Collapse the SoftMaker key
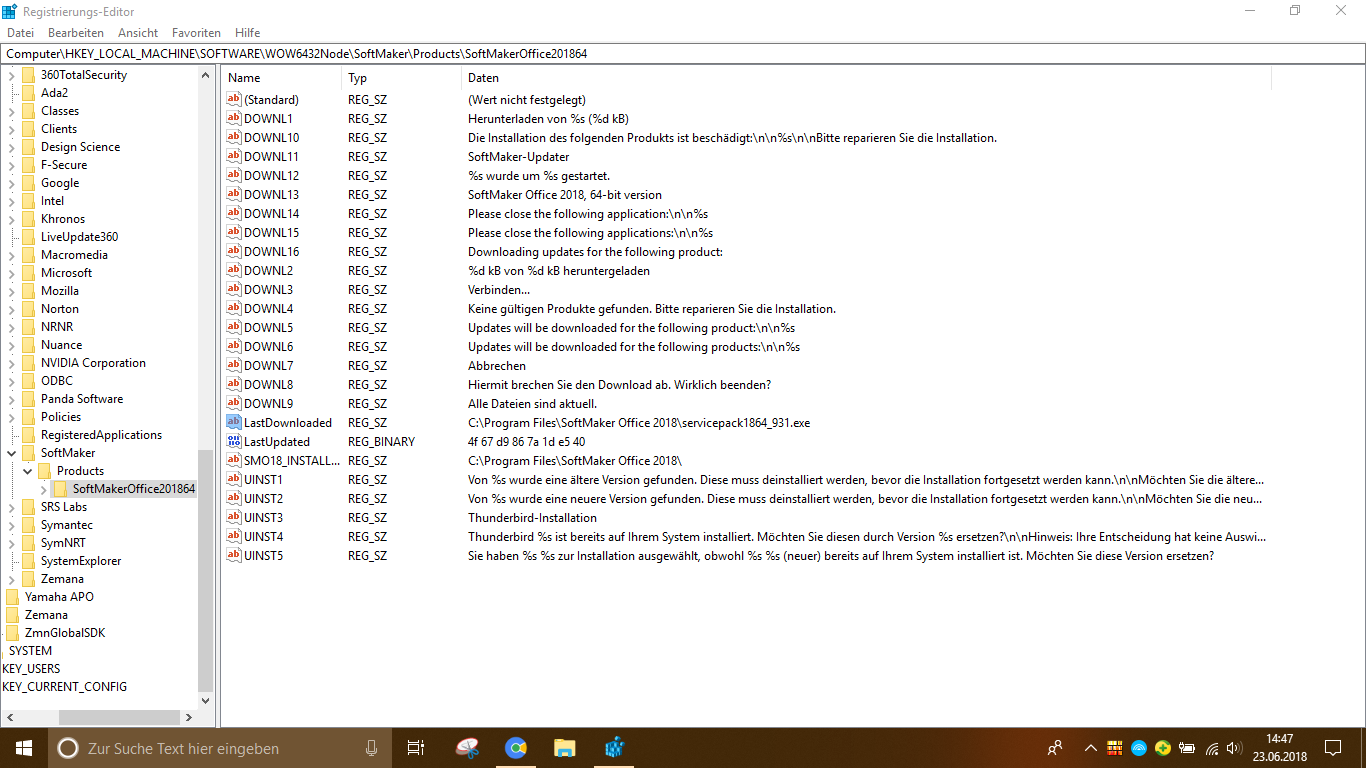1366x768 pixels. click(x=11, y=453)
